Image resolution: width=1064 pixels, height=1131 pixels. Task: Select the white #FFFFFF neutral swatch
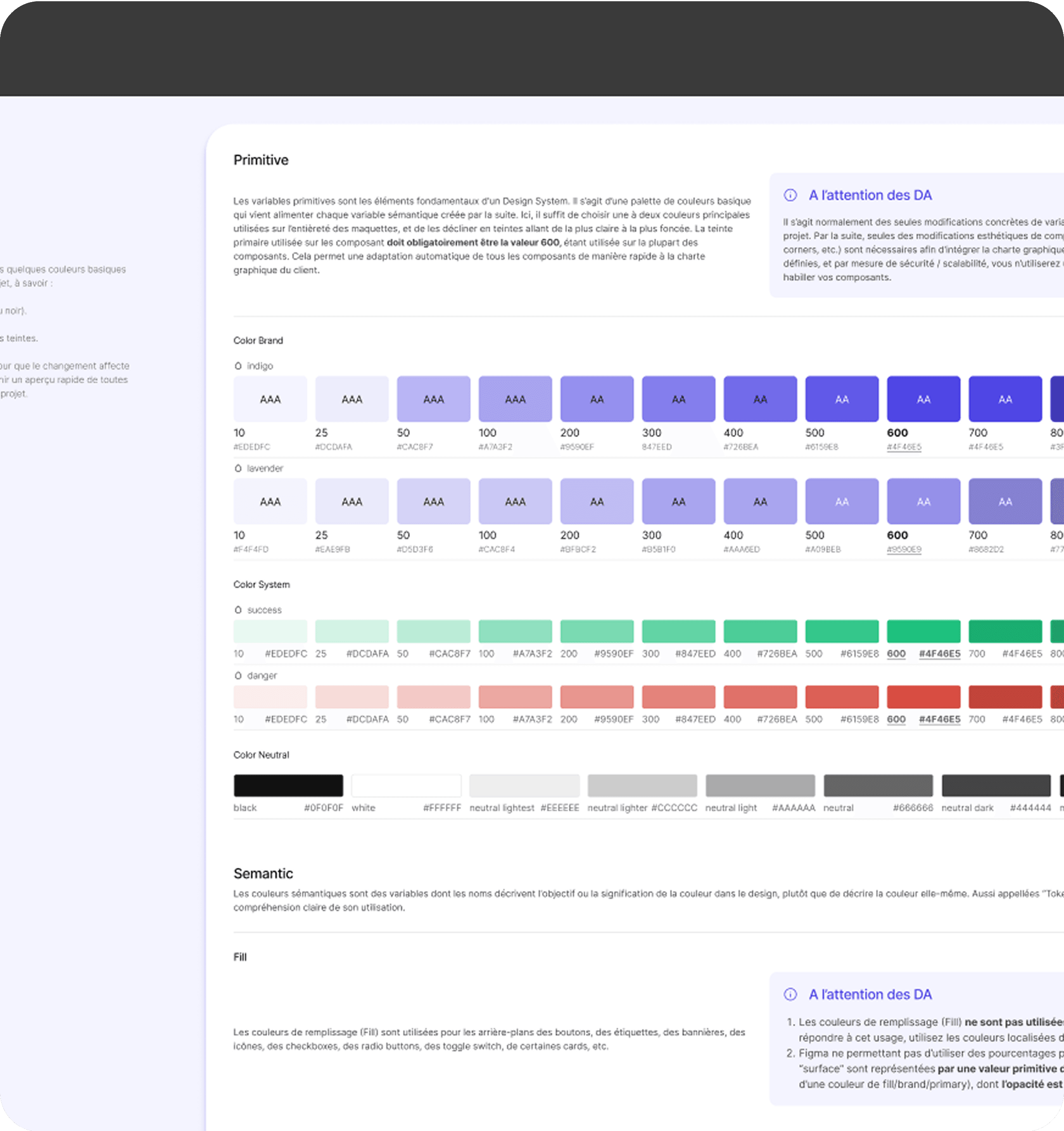(x=406, y=785)
